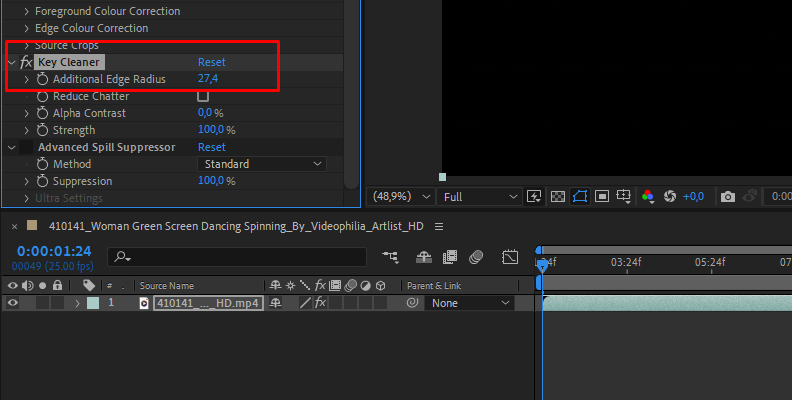Screen dimensions: 792x400
Task: Toggle the shy switch on layer 1
Action: 275,303
